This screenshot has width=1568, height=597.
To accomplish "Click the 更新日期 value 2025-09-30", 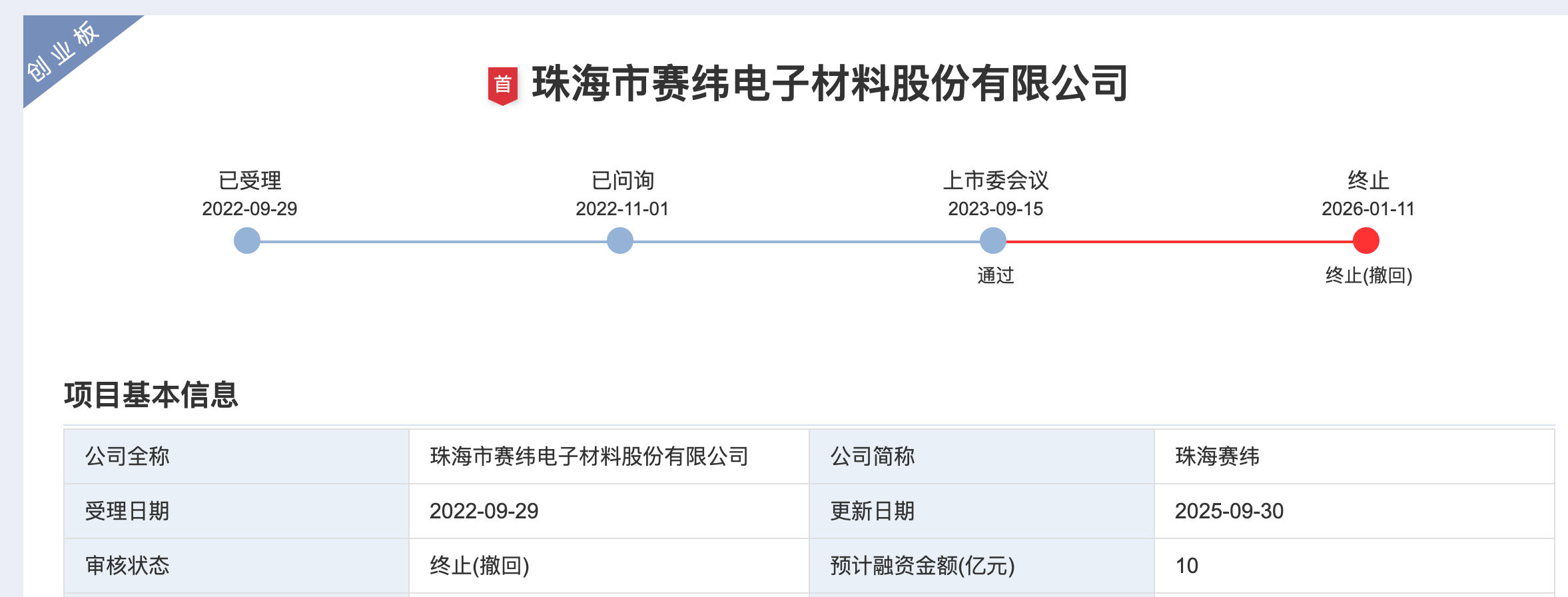I will tap(1228, 511).
